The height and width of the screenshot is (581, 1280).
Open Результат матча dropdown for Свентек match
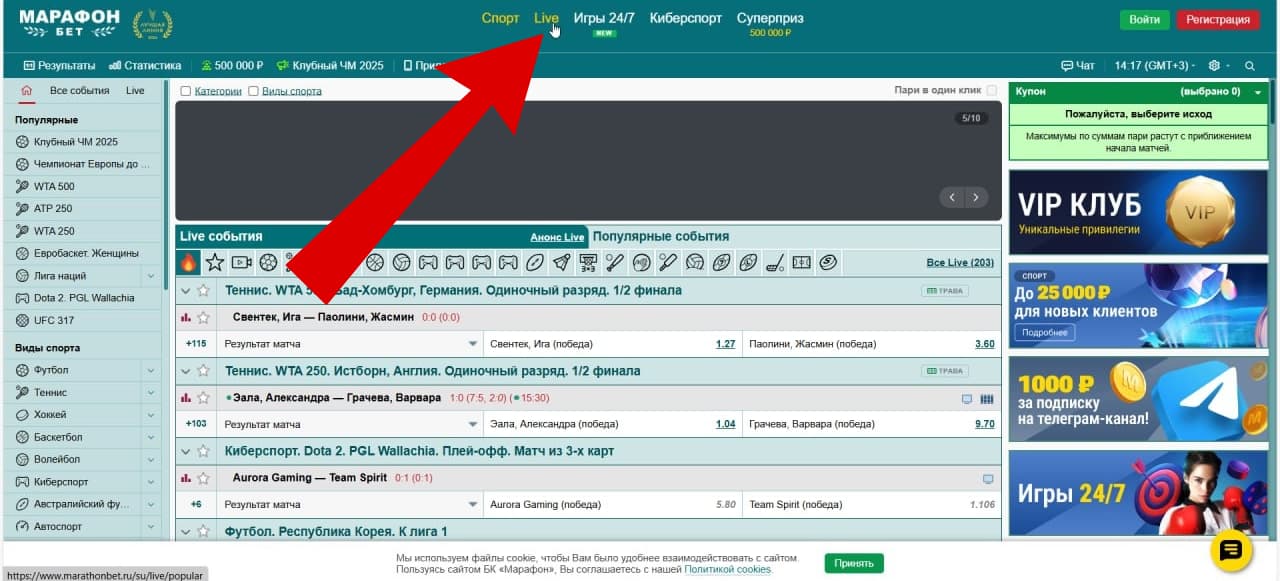[x=351, y=344]
